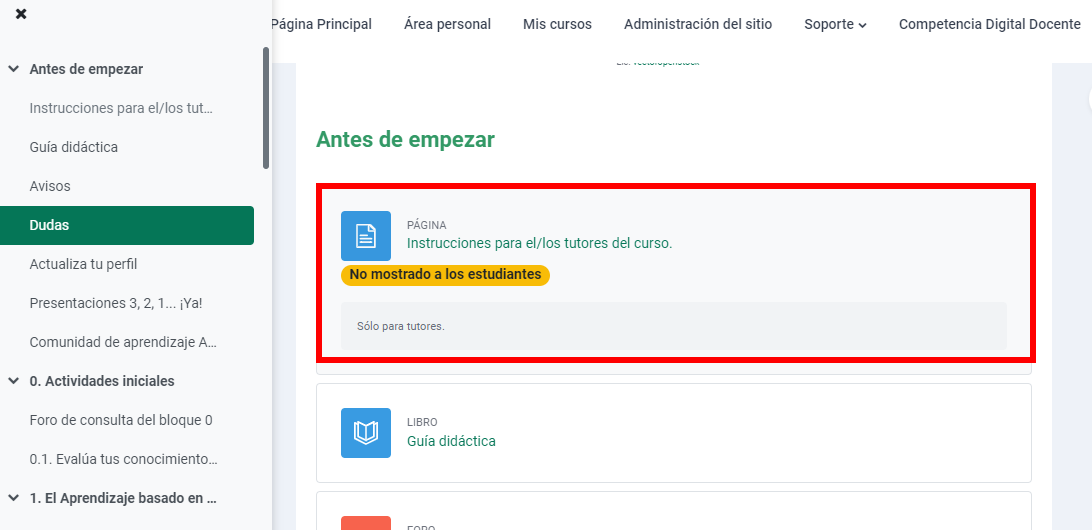The height and width of the screenshot is (530, 1092).
Task: Click Antes de empezar sidebar heading
Action: pyautogui.click(x=86, y=70)
